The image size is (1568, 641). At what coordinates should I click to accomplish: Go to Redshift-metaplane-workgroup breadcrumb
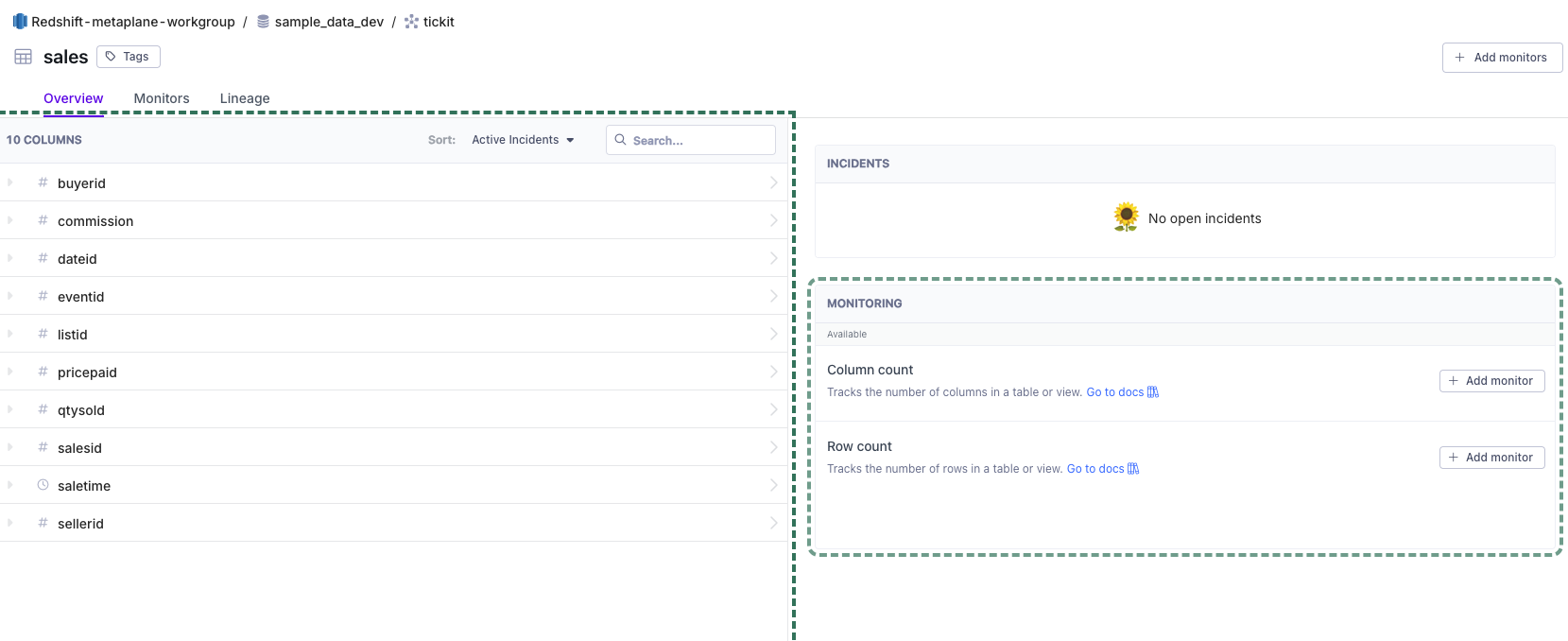[x=133, y=22]
